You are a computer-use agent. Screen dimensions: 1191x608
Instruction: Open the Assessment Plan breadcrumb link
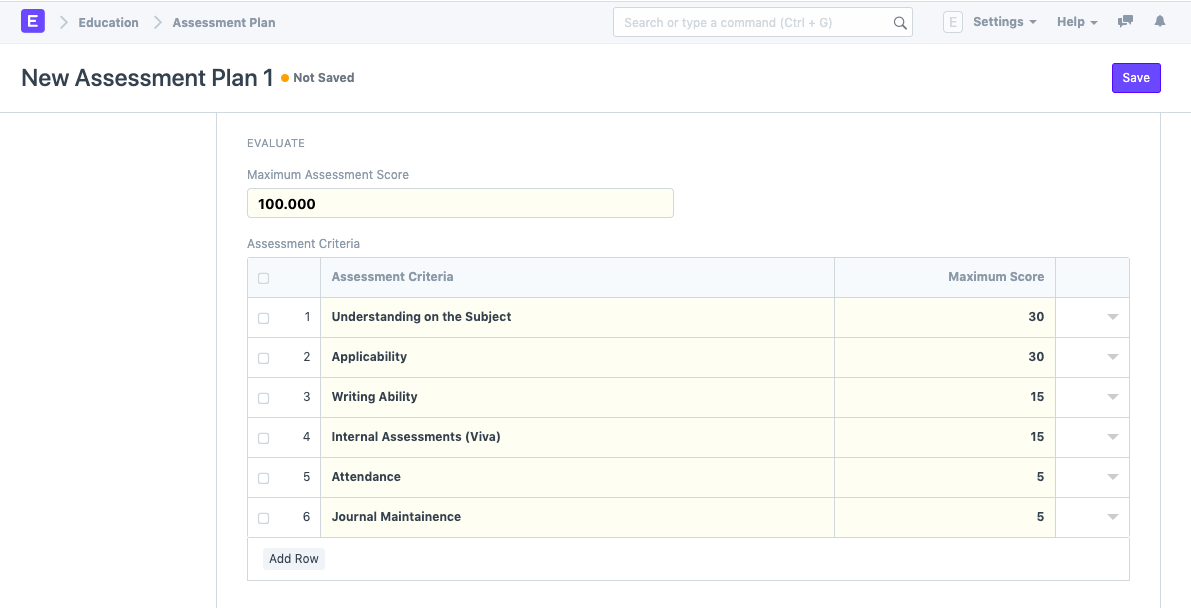tap(223, 22)
